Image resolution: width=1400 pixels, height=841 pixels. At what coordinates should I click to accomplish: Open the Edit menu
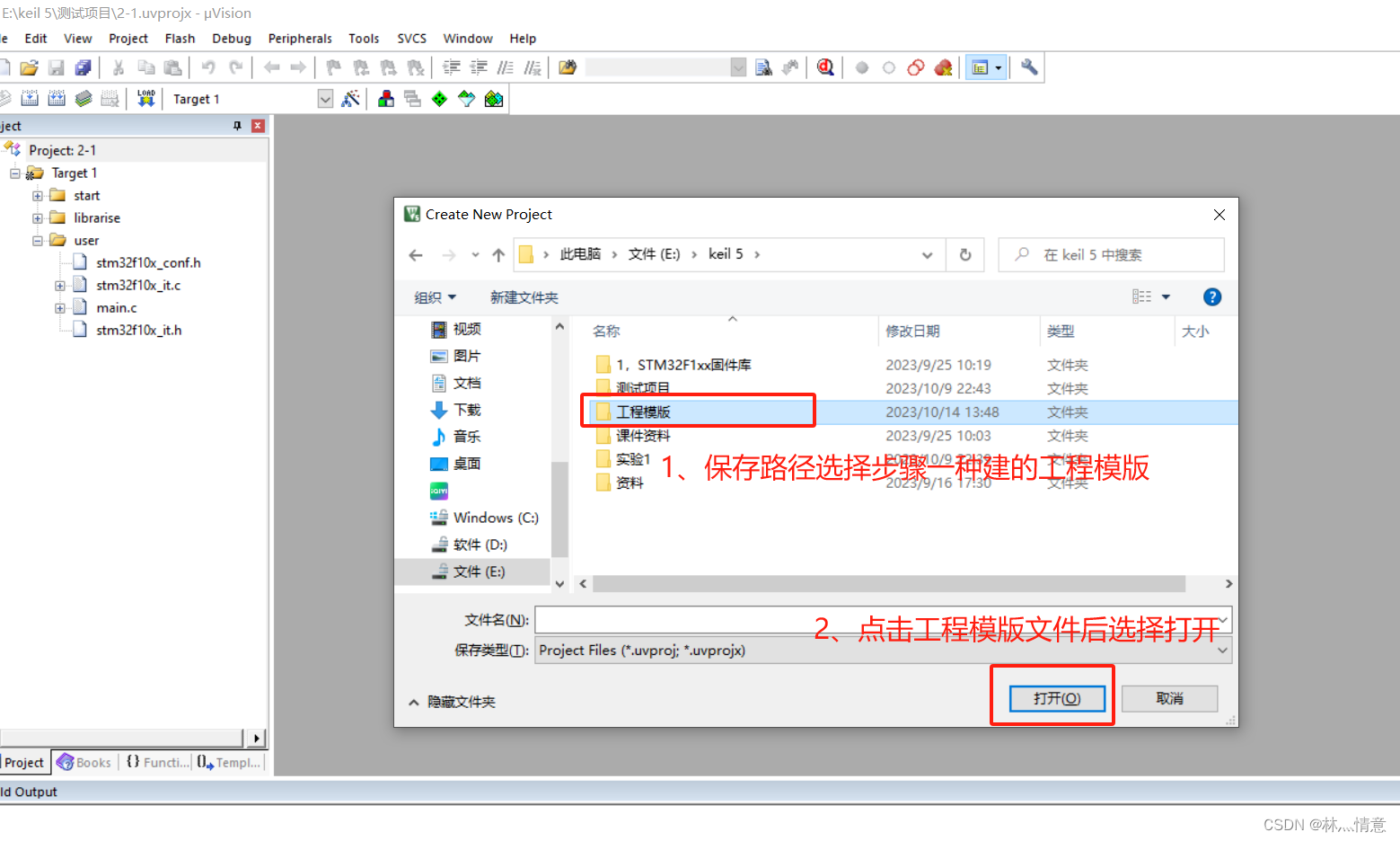coord(36,39)
